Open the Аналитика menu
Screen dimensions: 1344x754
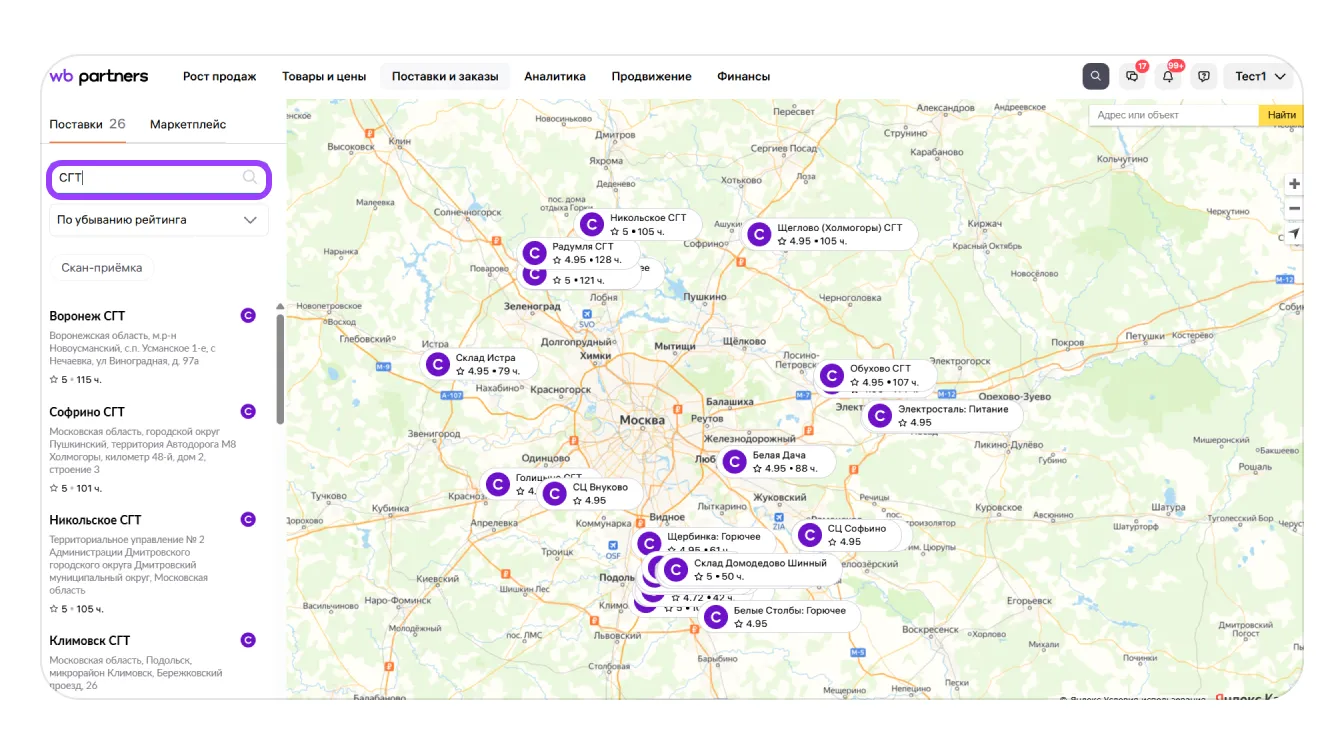click(555, 76)
